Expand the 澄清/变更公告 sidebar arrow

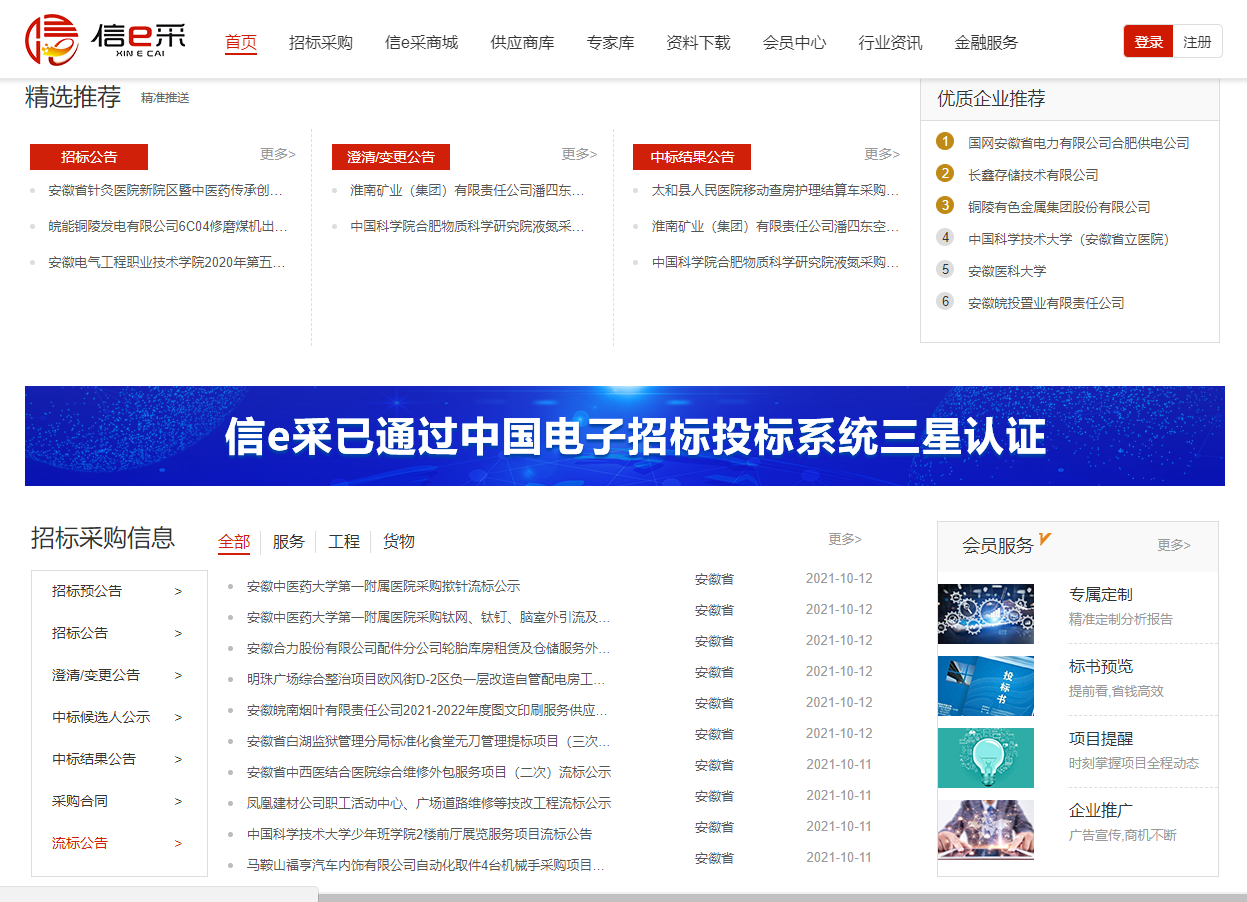click(x=180, y=675)
